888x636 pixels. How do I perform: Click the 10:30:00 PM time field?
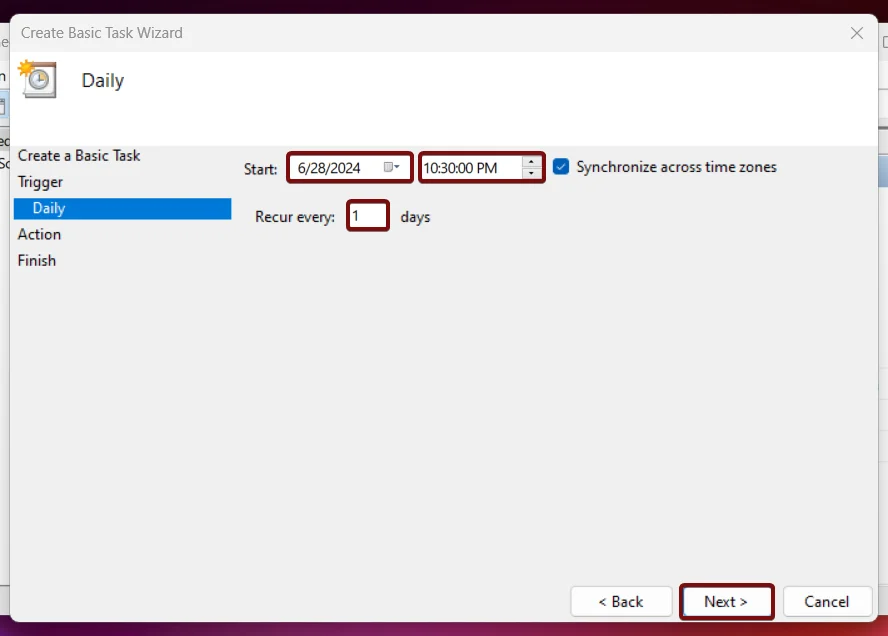pyautogui.click(x=472, y=168)
